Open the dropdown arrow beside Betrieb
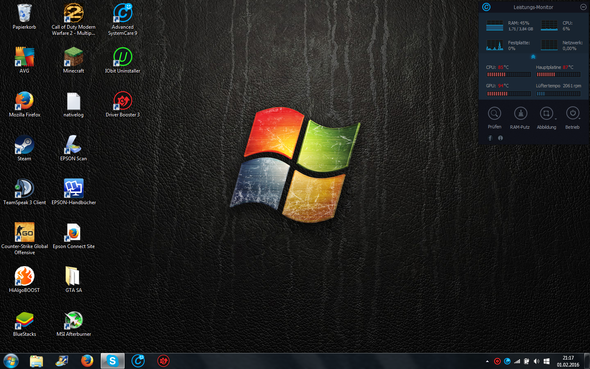Viewport: 590px width, 369px height. tap(580, 119)
